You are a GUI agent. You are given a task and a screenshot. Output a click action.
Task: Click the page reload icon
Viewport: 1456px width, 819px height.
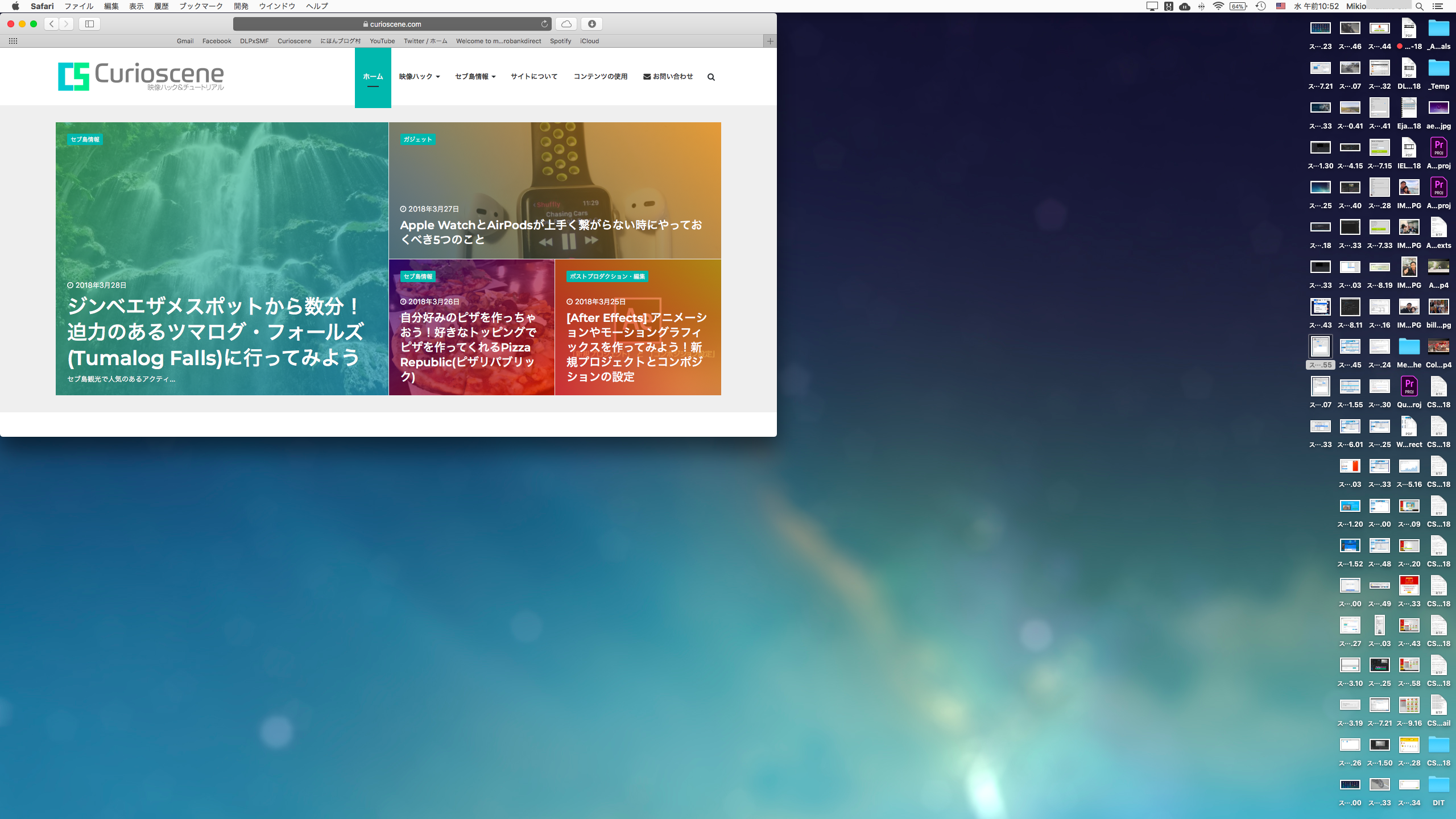544,24
